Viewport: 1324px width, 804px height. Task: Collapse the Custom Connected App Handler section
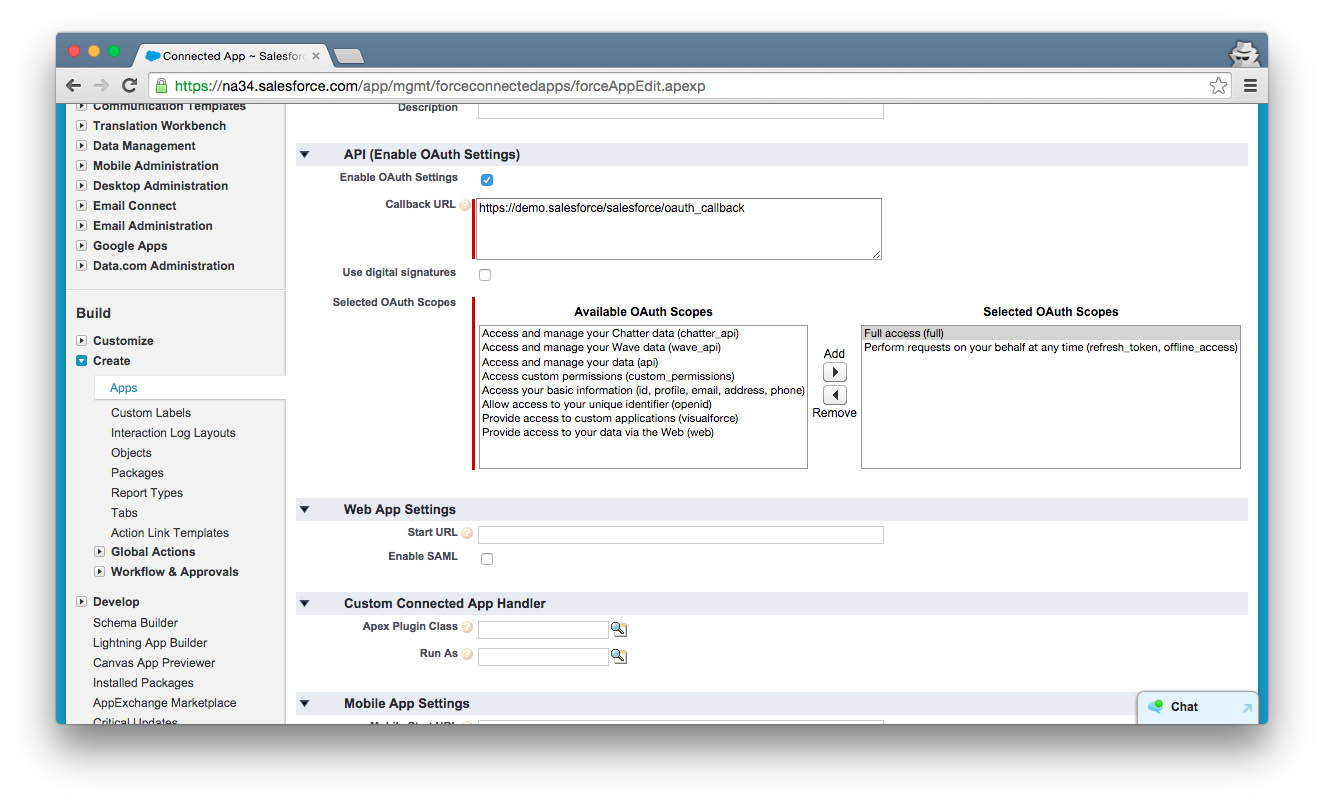[305, 604]
